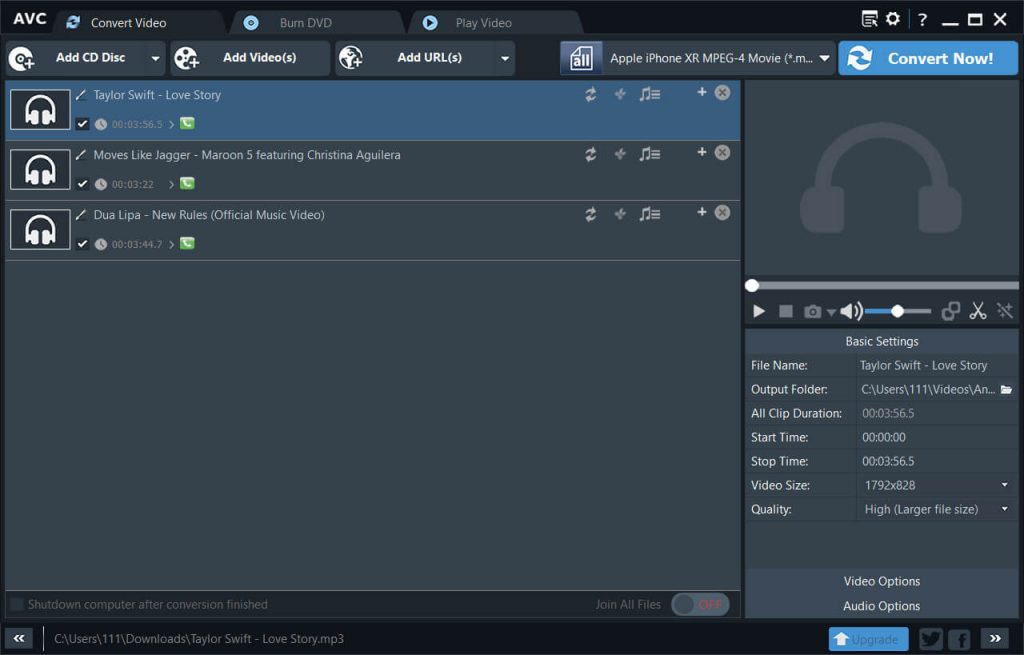Uncheck the Dua Lipa - New Rules checkbox

(82, 244)
